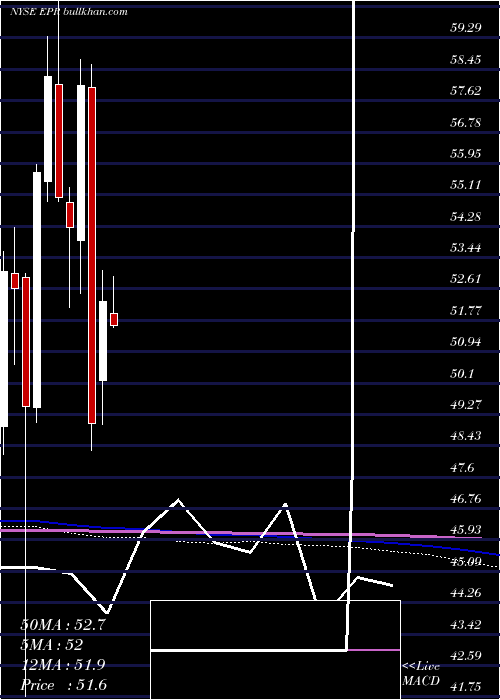Click the 5MA : 52 label
Image resolution: width=500 pixels, height=700 pixels.
tap(52, 645)
